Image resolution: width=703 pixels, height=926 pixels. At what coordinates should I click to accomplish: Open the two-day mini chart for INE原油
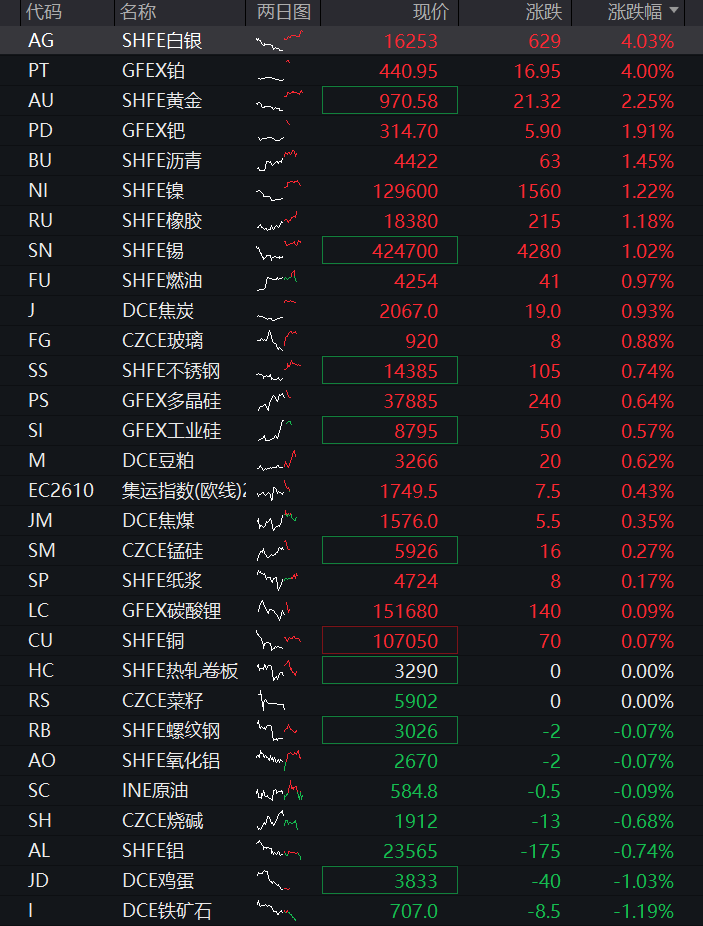pyautogui.click(x=279, y=791)
